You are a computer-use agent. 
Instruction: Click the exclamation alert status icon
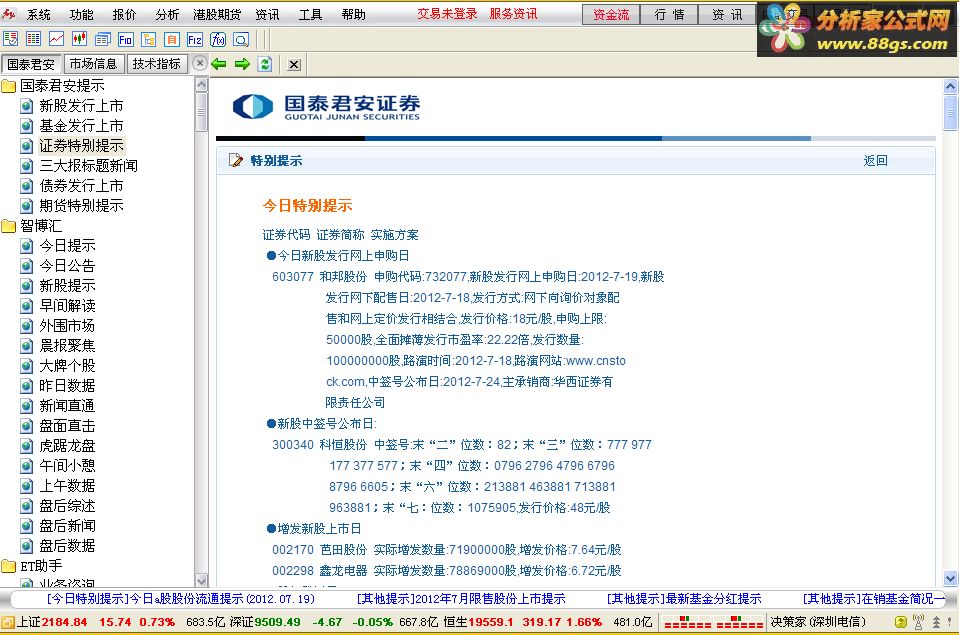click(949, 622)
